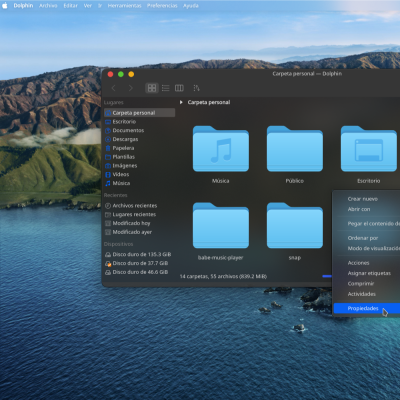Expand the breadcrumb arrow before Carpeta personal
The width and height of the screenshot is (400, 400).
coord(181,102)
